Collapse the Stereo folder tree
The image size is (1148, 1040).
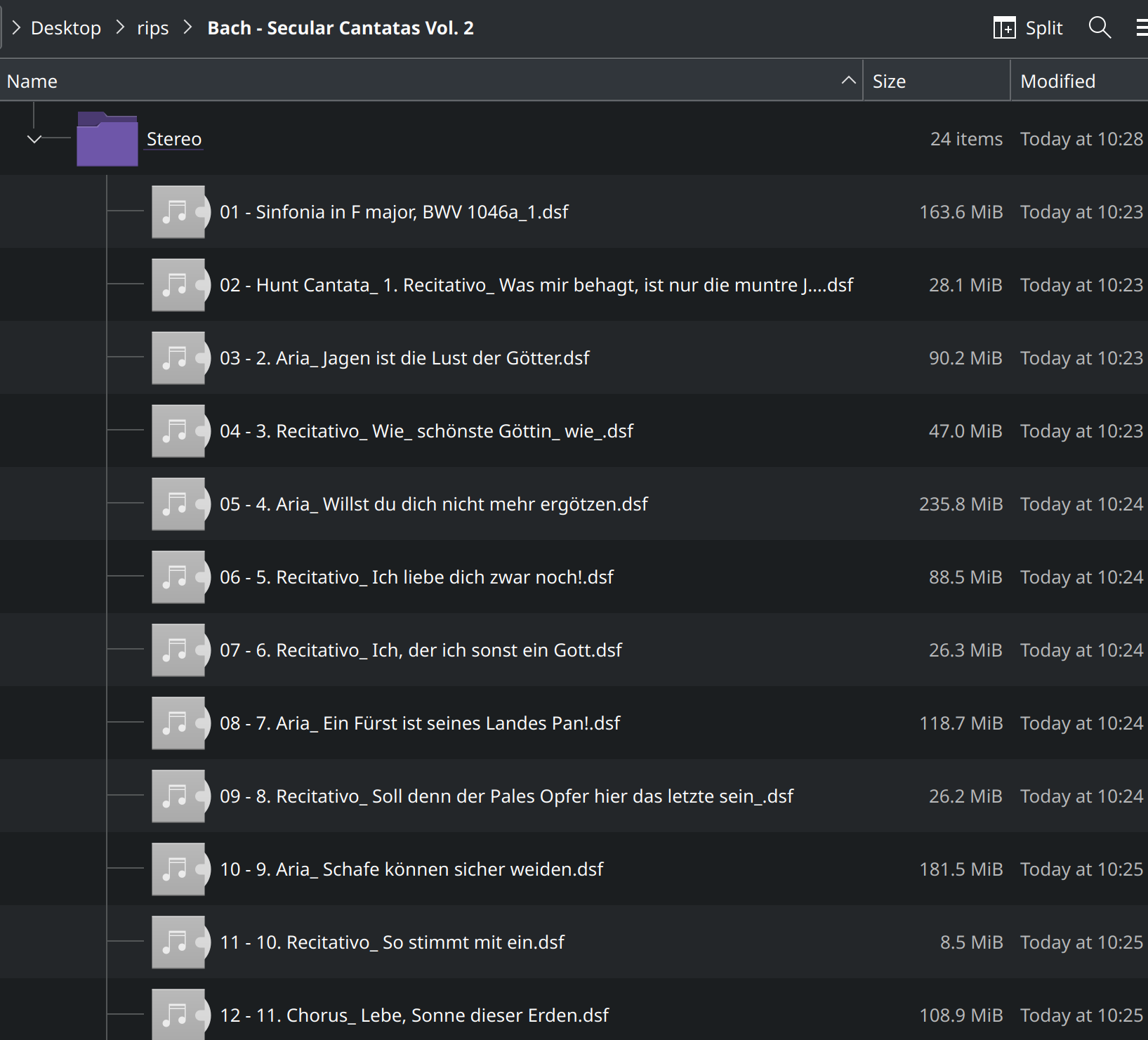coord(33,138)
